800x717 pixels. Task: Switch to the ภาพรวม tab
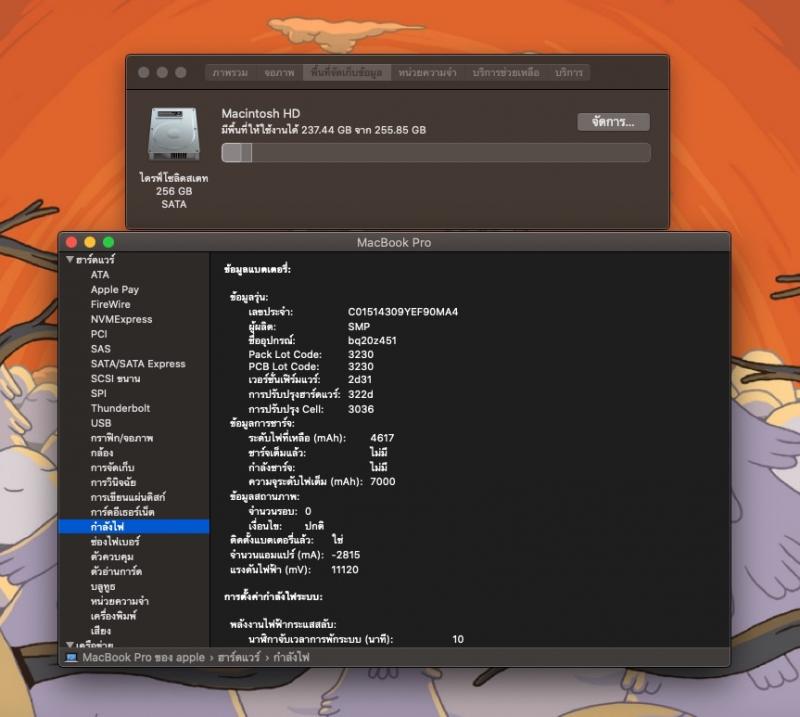231,72
